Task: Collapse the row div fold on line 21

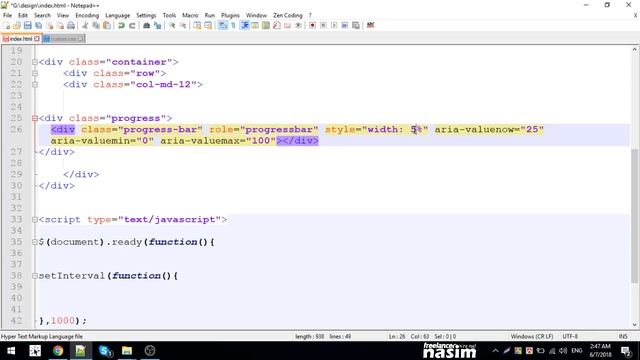Action: [35, 73]
